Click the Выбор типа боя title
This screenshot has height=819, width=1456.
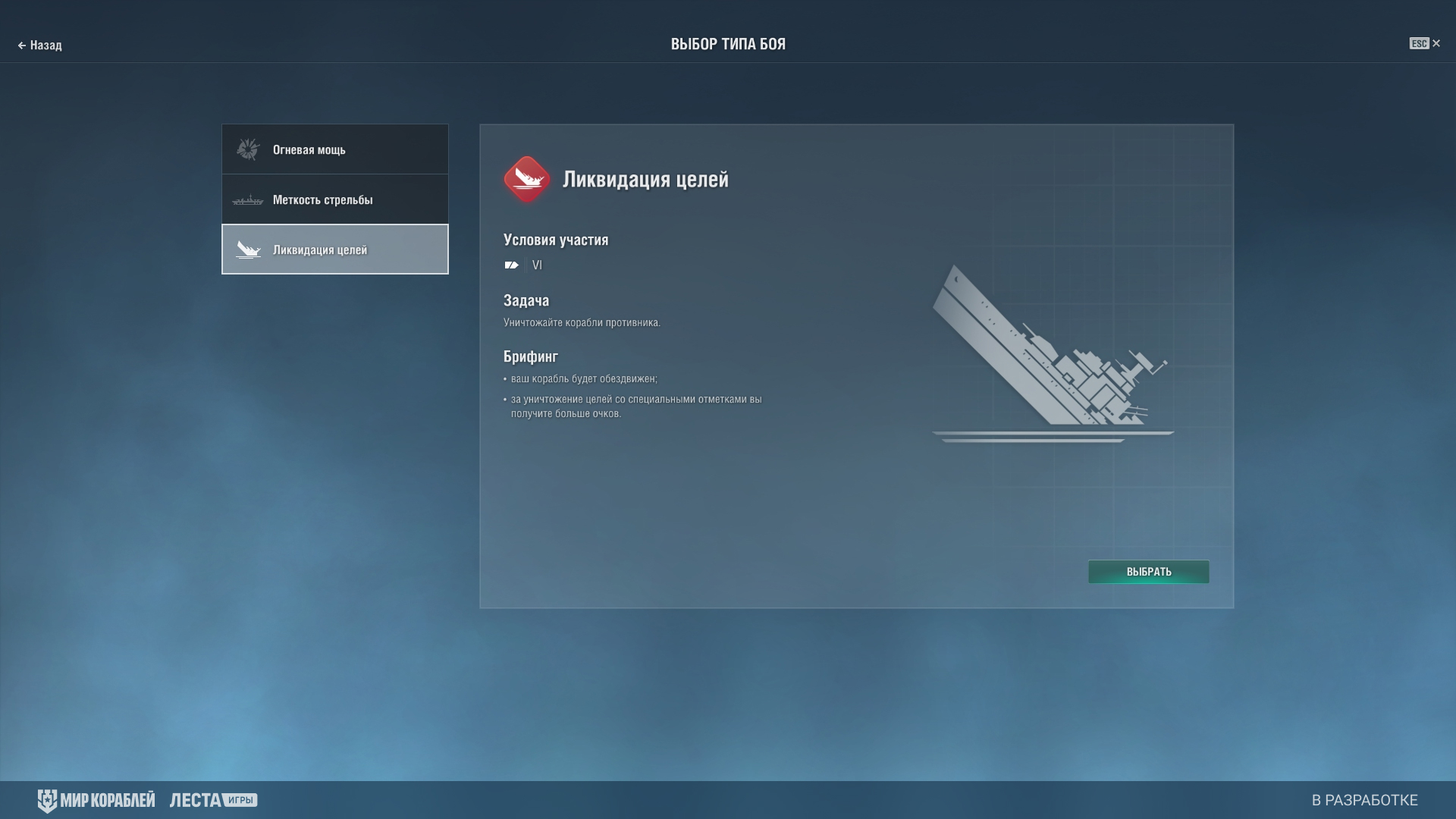point(728,44)
